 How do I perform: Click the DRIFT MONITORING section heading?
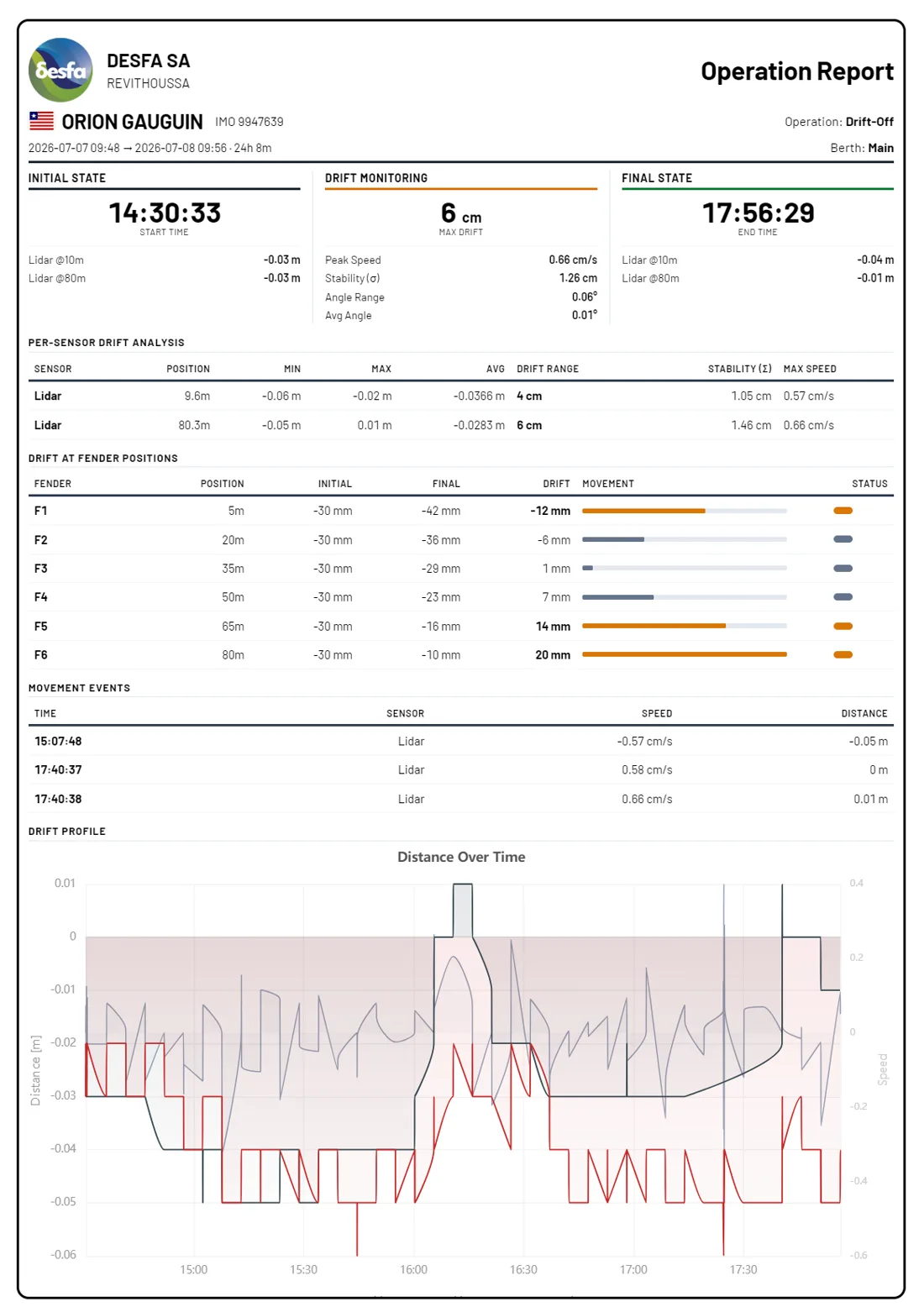point(376,178)
